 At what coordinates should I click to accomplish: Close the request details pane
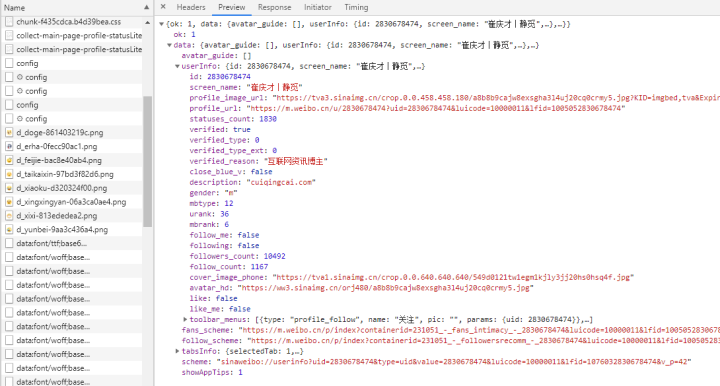(x=163, y=7)
